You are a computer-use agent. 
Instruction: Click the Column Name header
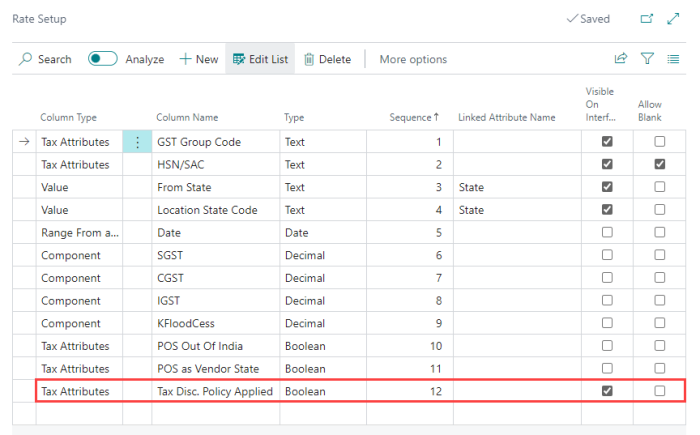187,117
